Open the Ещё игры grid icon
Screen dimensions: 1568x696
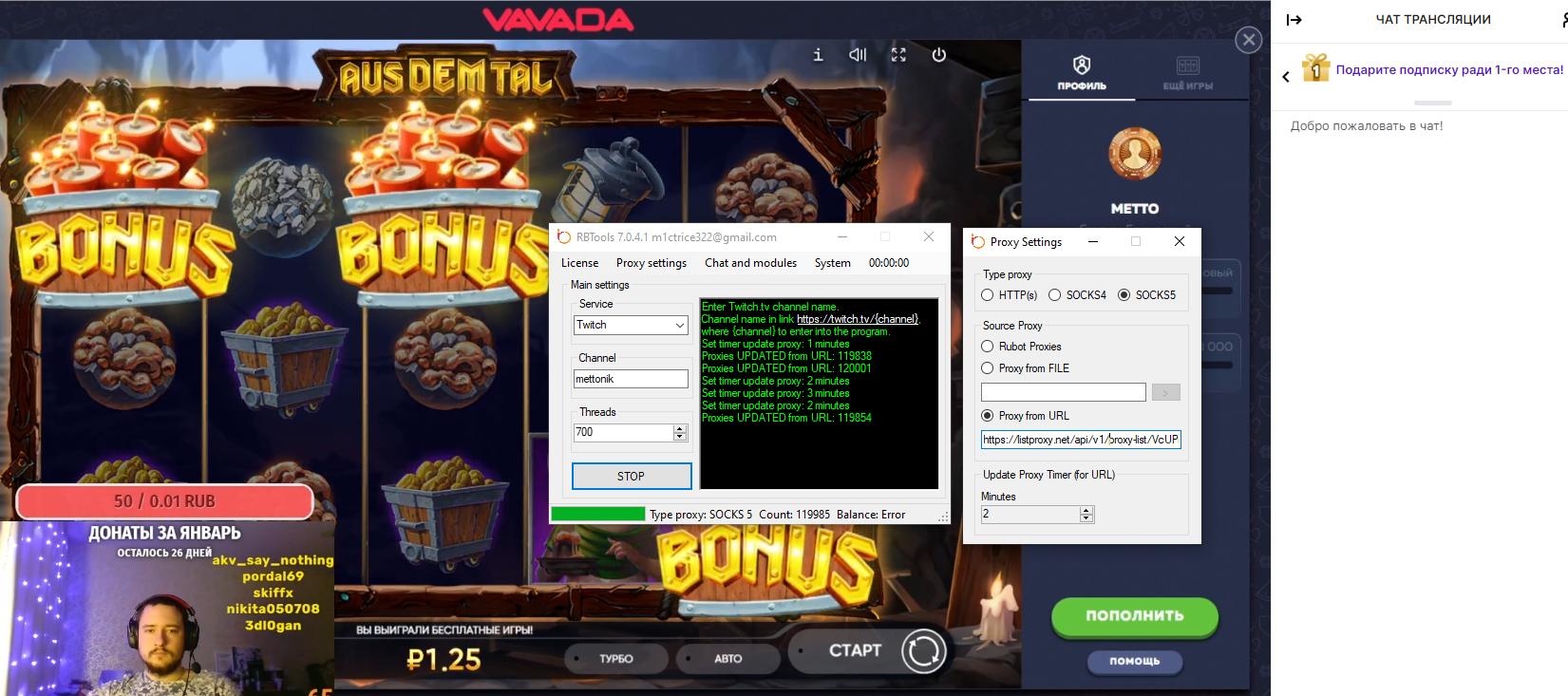tap(1187, 71)
